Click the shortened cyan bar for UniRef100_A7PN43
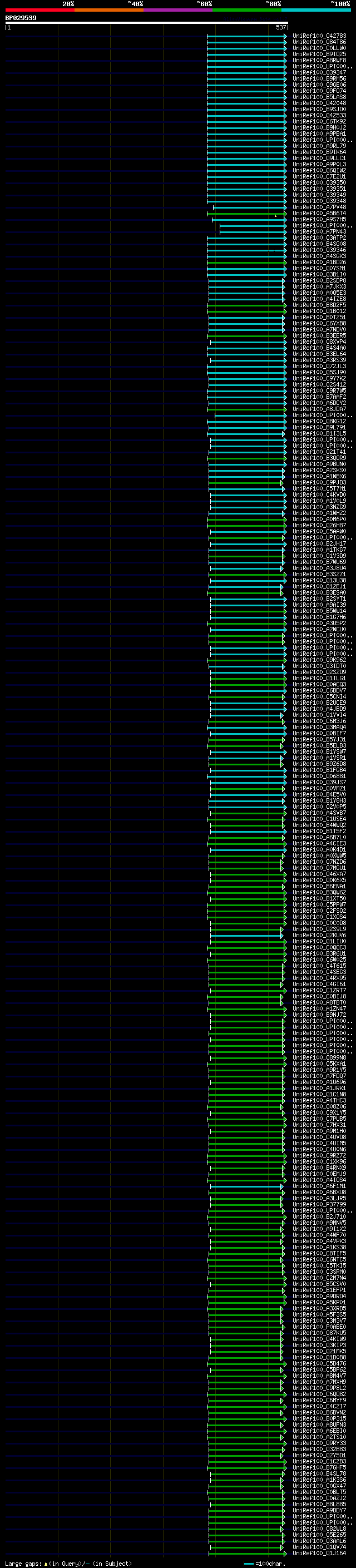The width and height of the screenshot is (356, 1568). [253, 231]
